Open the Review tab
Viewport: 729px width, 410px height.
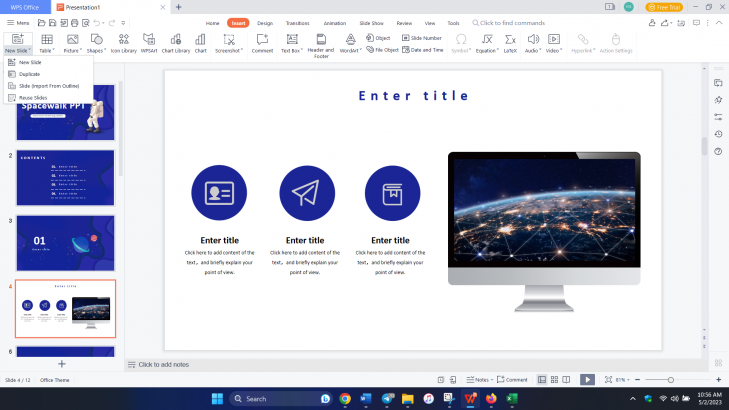click(404, 23)
